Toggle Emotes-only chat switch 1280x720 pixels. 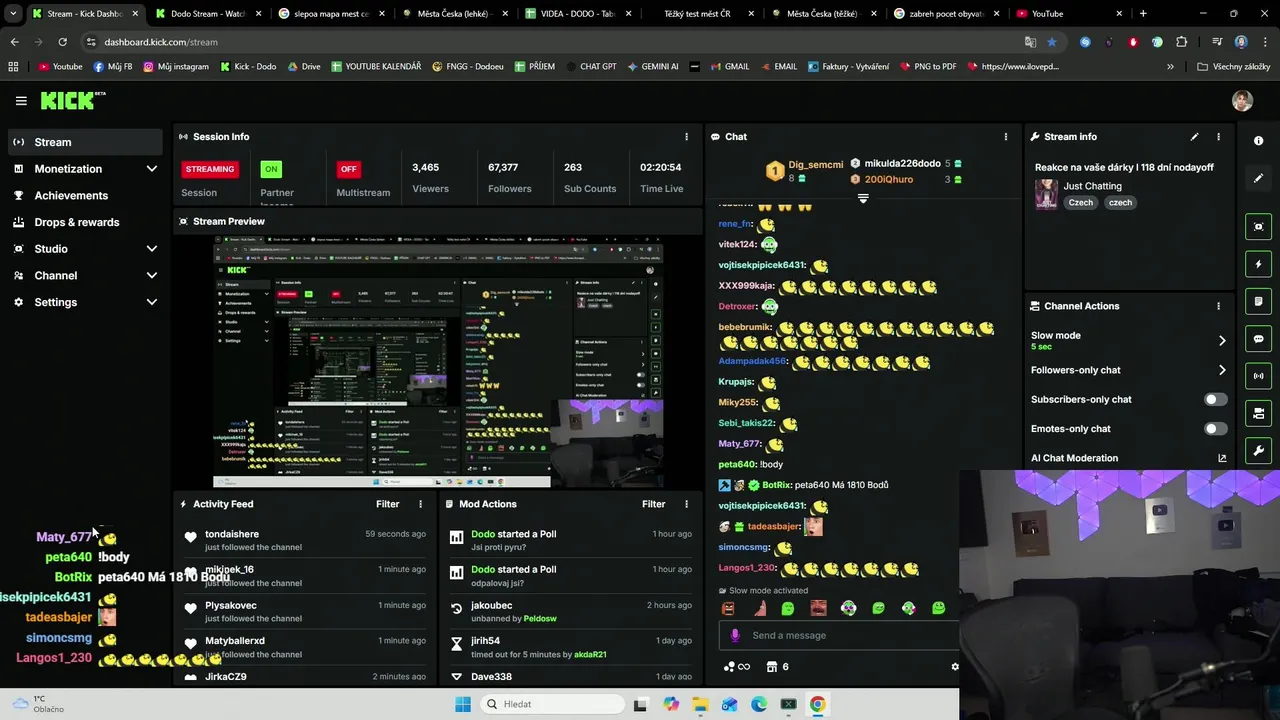click(1215, 429)
